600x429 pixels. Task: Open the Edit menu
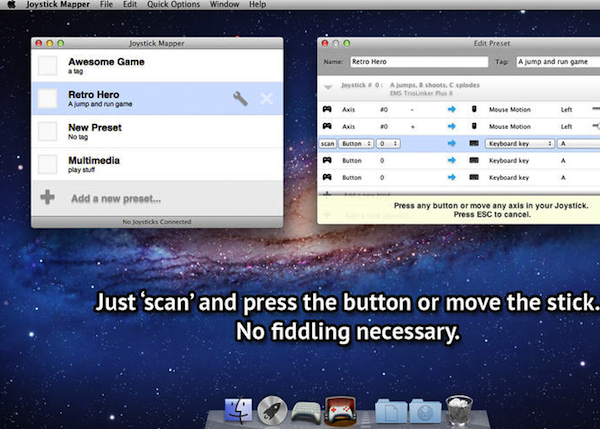[130, 5]
